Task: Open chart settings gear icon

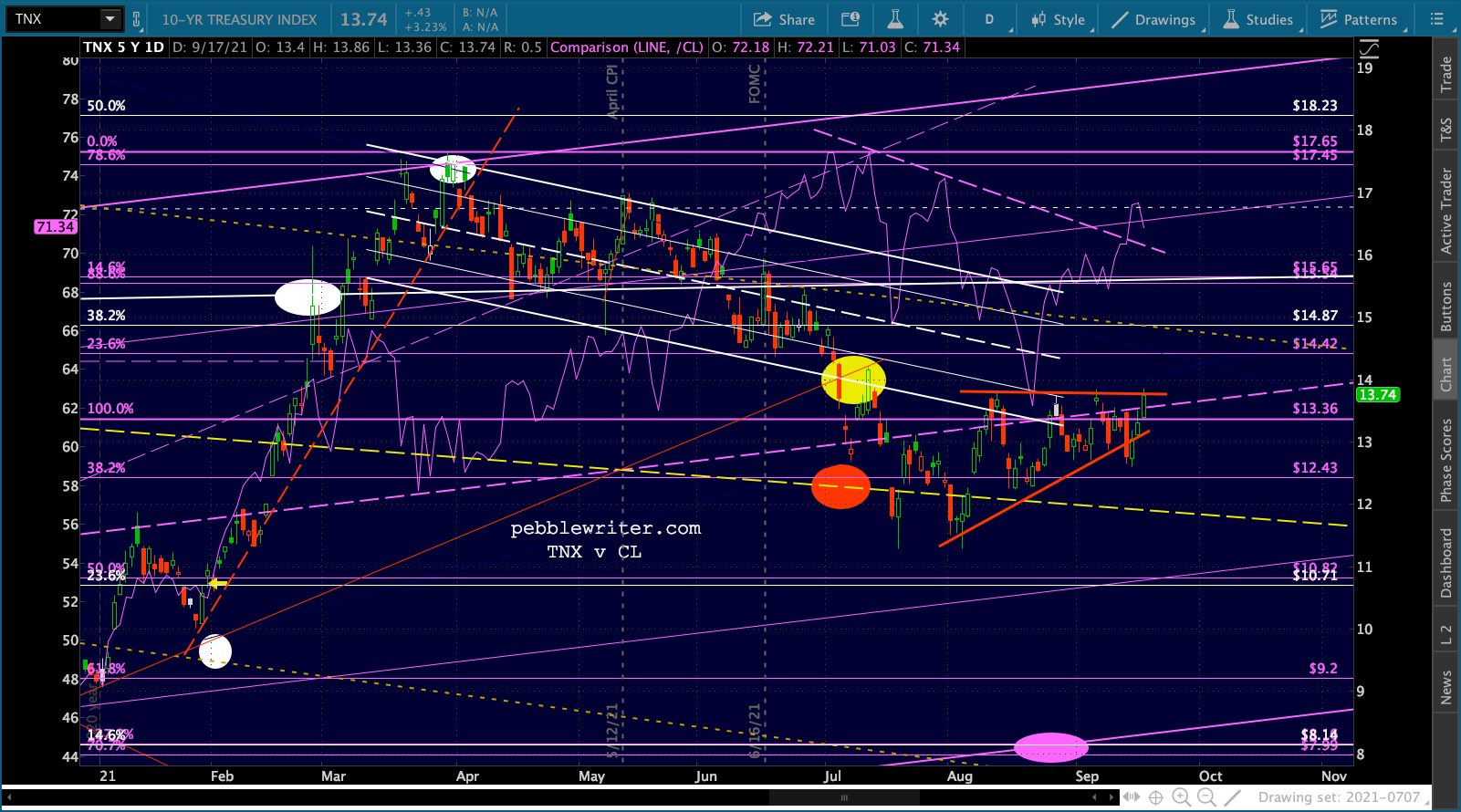Action: 940,19
